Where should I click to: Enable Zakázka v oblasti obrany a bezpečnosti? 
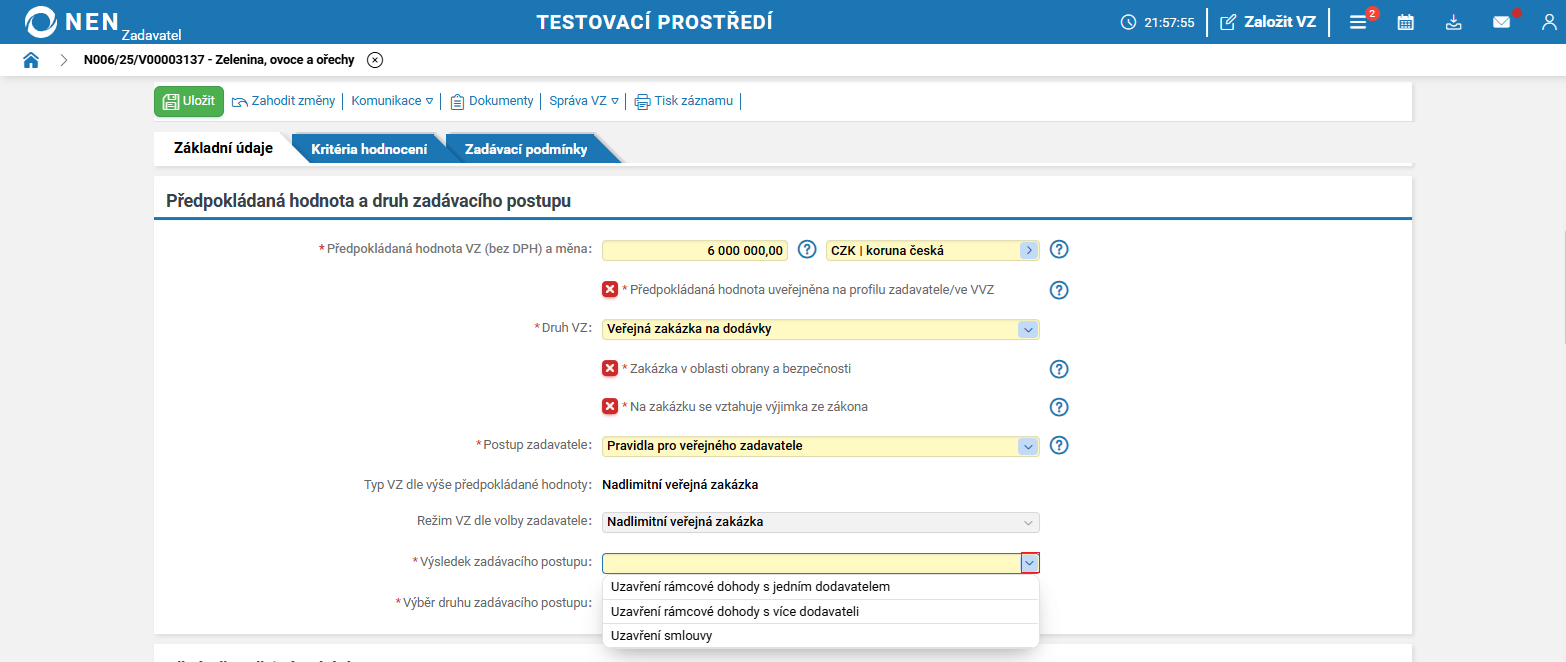[609, 367]
